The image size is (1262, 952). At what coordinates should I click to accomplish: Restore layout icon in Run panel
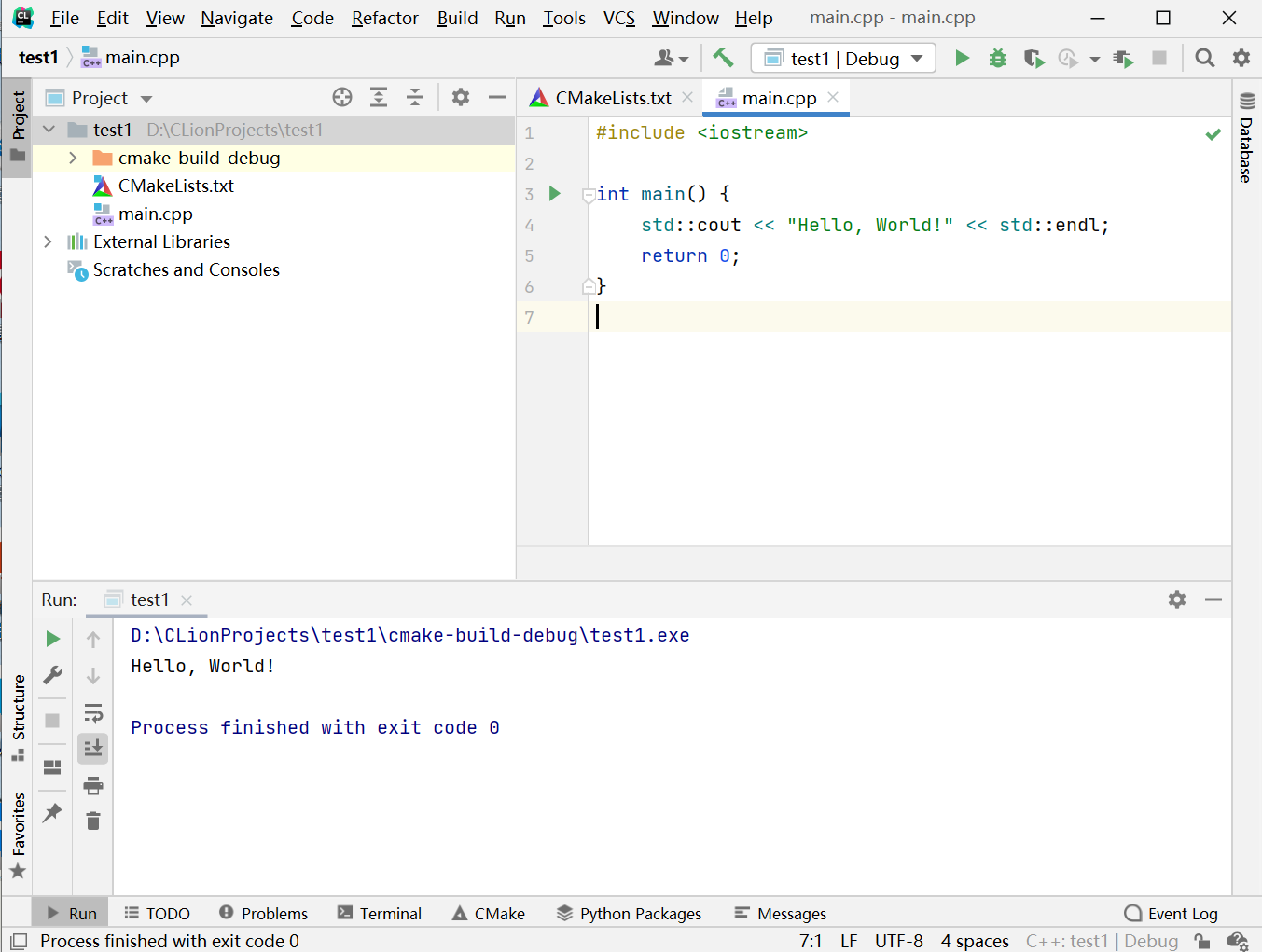tap(53, 767)
